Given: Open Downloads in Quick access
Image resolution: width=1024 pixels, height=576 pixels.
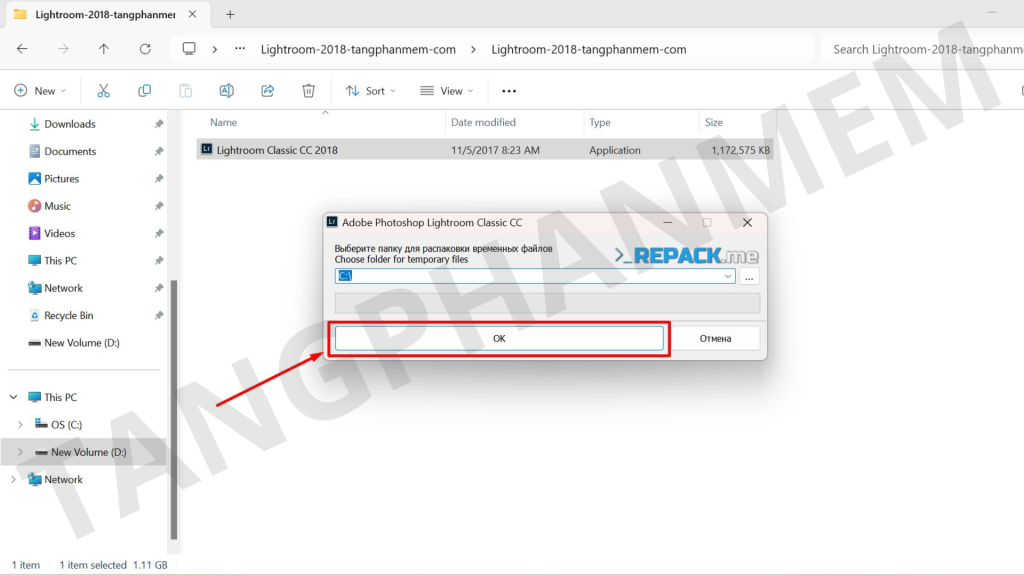Looking at the screenshot, I should [69, 123].
